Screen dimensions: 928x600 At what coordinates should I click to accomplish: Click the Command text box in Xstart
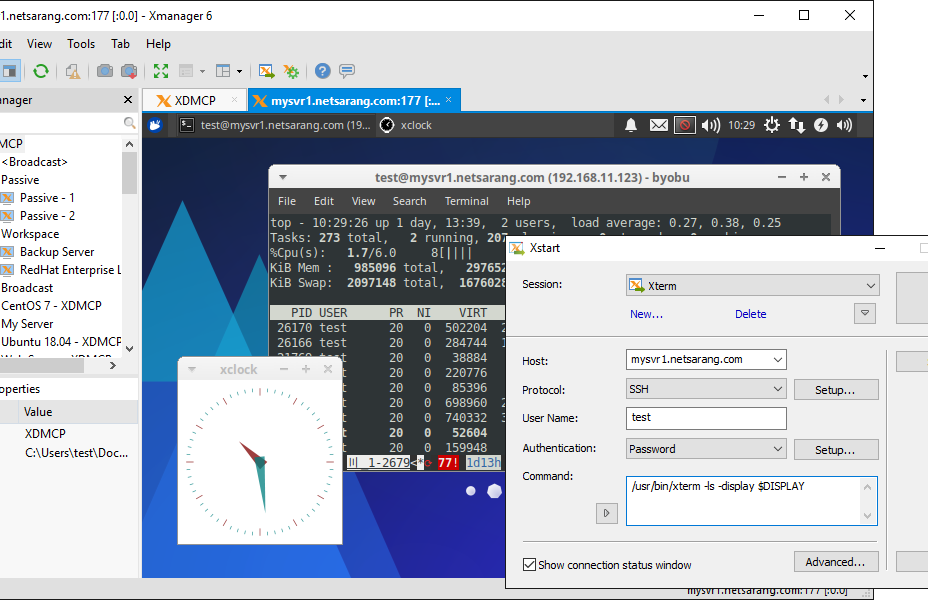tap(752, 501)
